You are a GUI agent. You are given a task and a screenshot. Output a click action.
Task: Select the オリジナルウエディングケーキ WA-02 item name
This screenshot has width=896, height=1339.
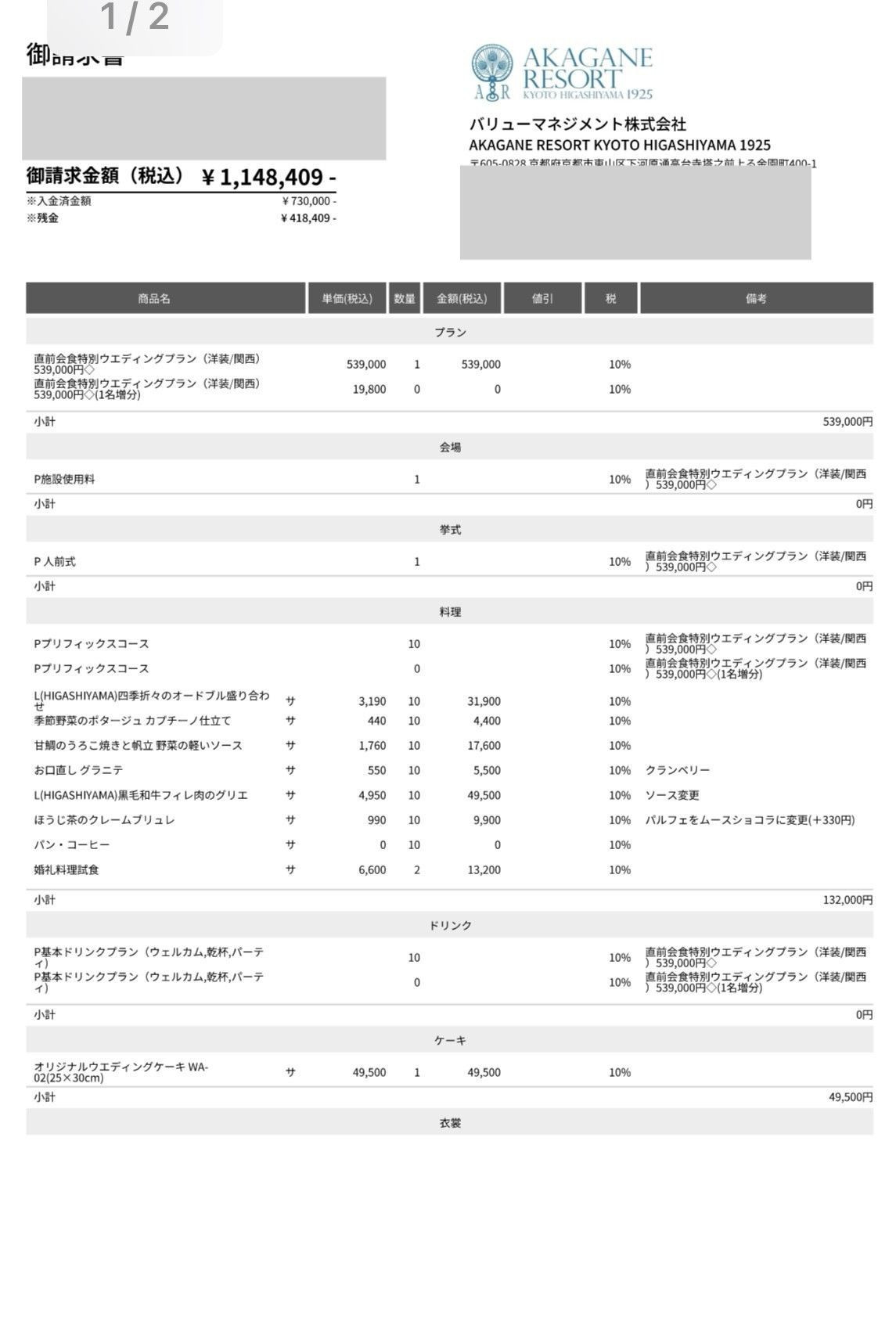121,1072
